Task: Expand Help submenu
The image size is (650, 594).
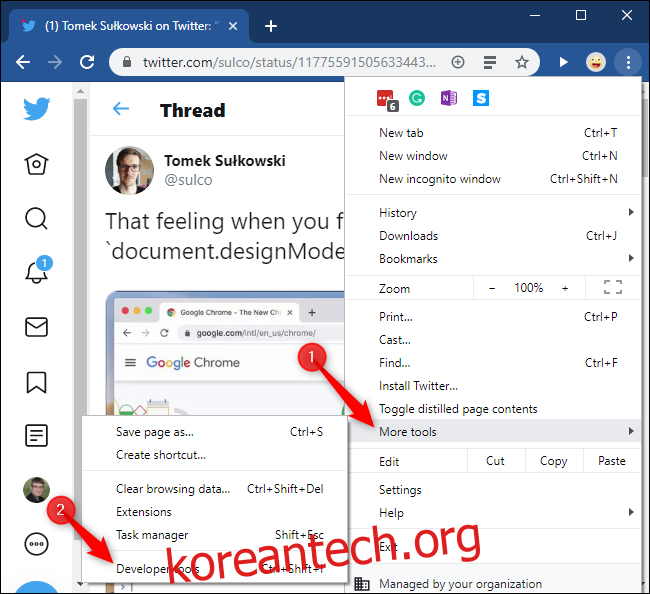Action: pos(493,513)
